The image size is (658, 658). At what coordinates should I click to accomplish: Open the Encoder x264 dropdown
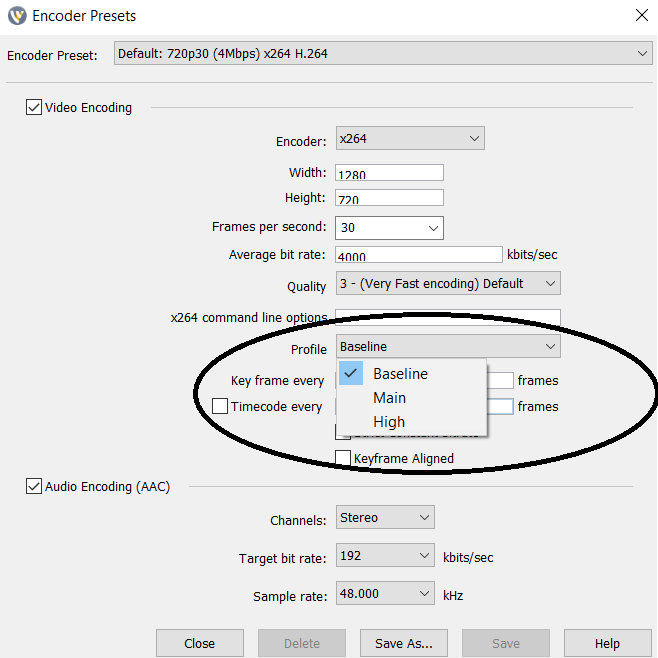point(410,138)
